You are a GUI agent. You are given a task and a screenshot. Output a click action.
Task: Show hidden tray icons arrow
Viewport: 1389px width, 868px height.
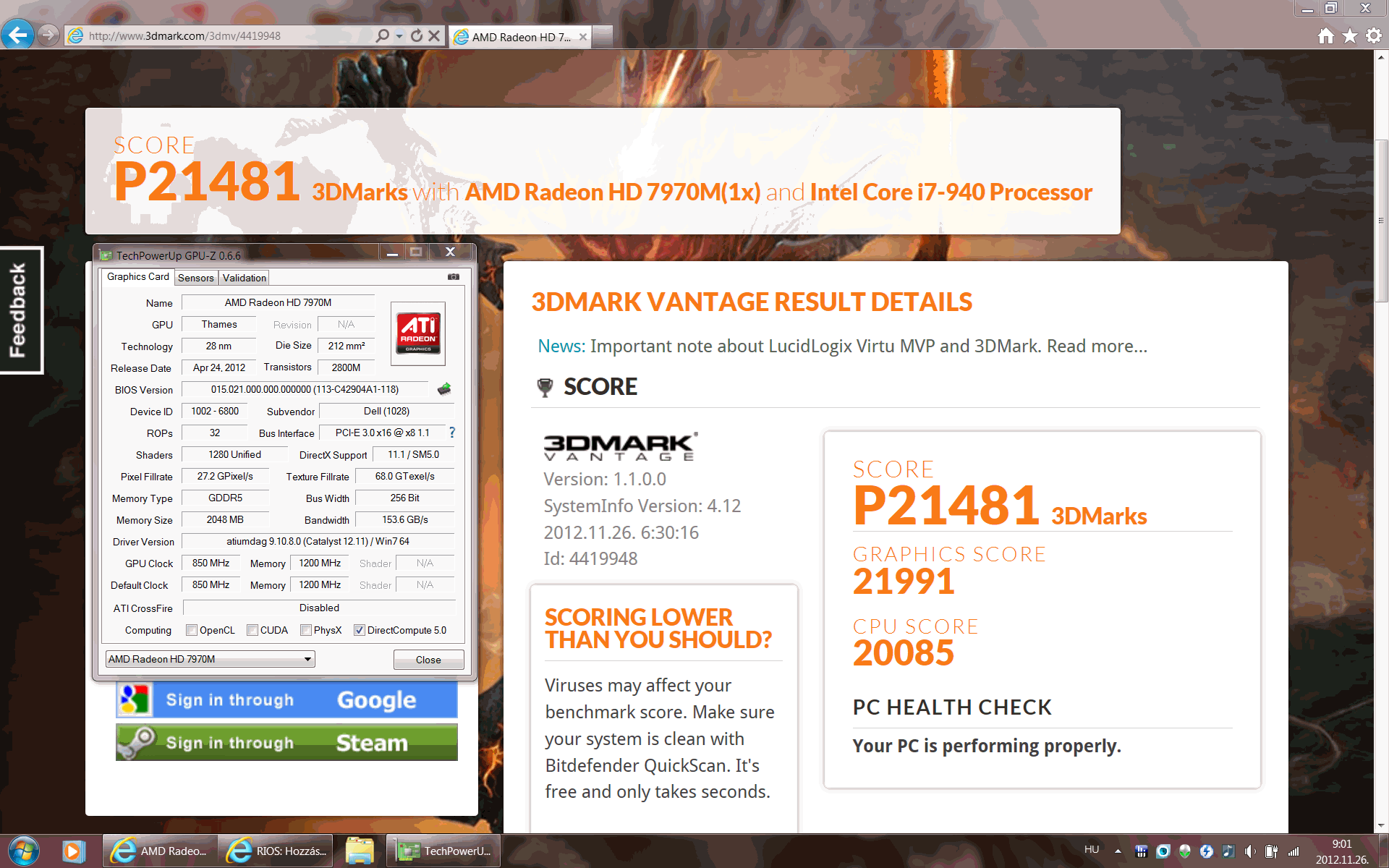pos(1118,851)
